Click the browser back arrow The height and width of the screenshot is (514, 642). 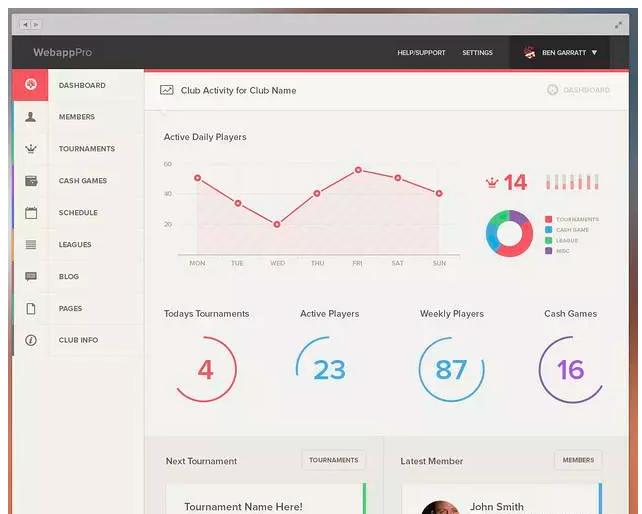pyautogui.click(x=25, y=25)
